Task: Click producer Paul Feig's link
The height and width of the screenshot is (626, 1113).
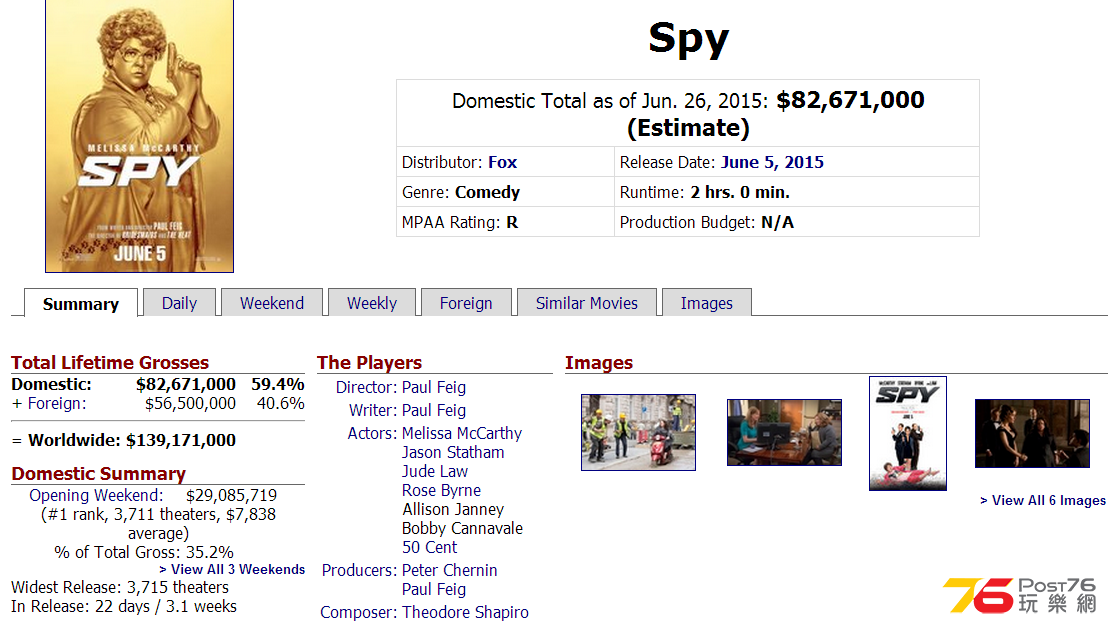Action: pos(434,589)
